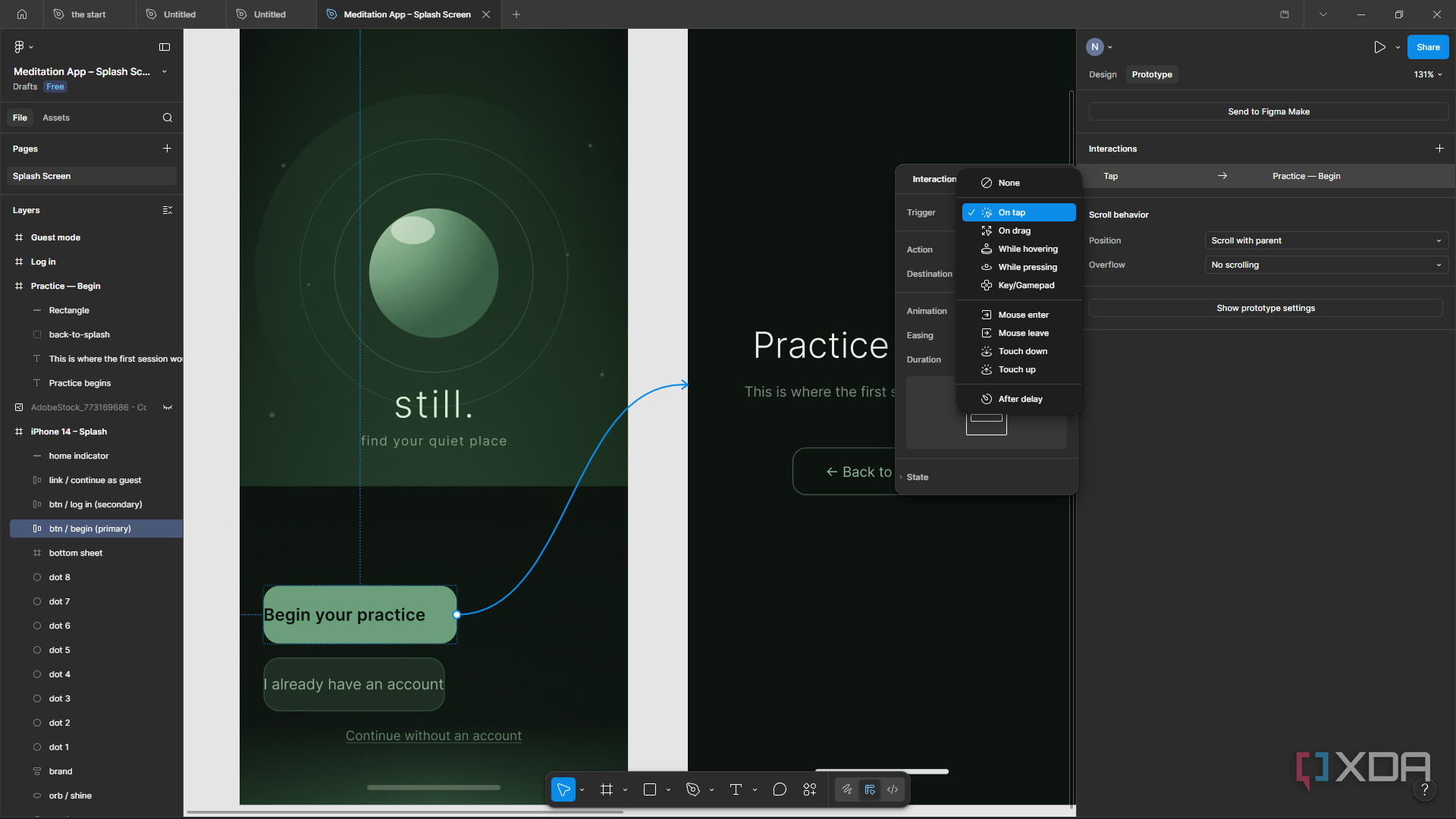Select the Comment tool

pyautogui.click(x=780, y=789)
